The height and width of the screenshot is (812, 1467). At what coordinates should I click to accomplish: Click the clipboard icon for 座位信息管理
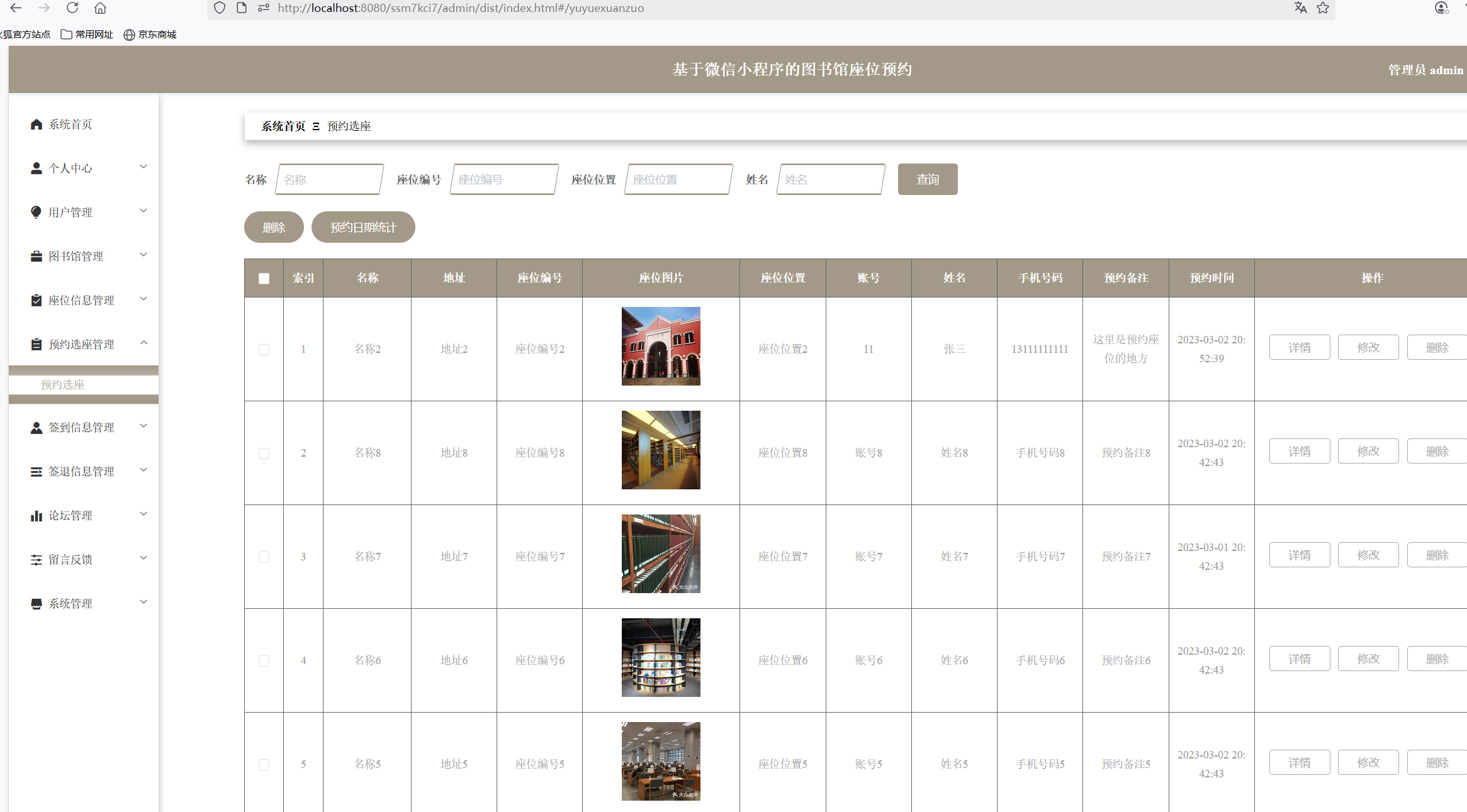point(37,301)
